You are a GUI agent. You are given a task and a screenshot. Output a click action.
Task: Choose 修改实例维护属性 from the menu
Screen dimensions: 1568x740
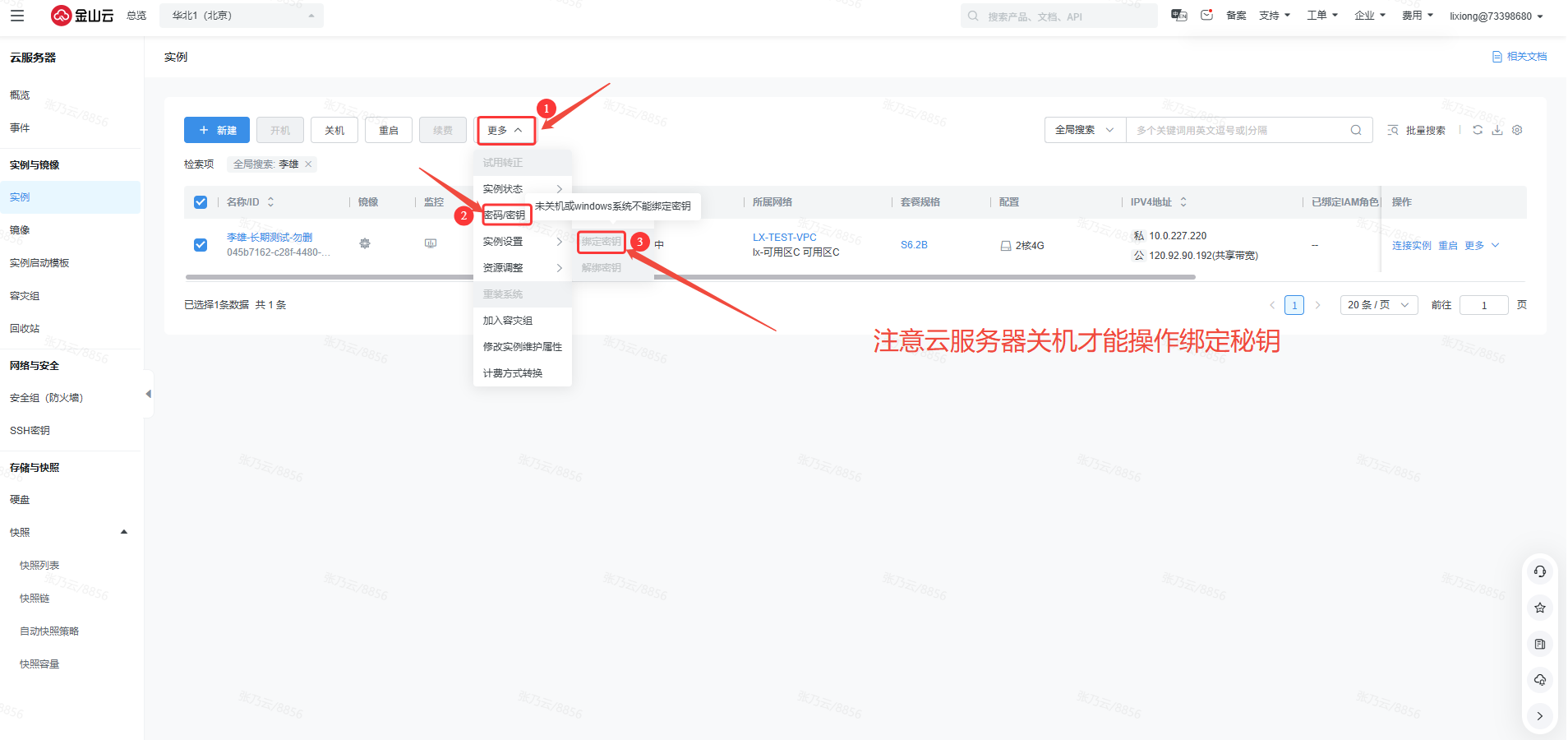click(x=523, y=347)
